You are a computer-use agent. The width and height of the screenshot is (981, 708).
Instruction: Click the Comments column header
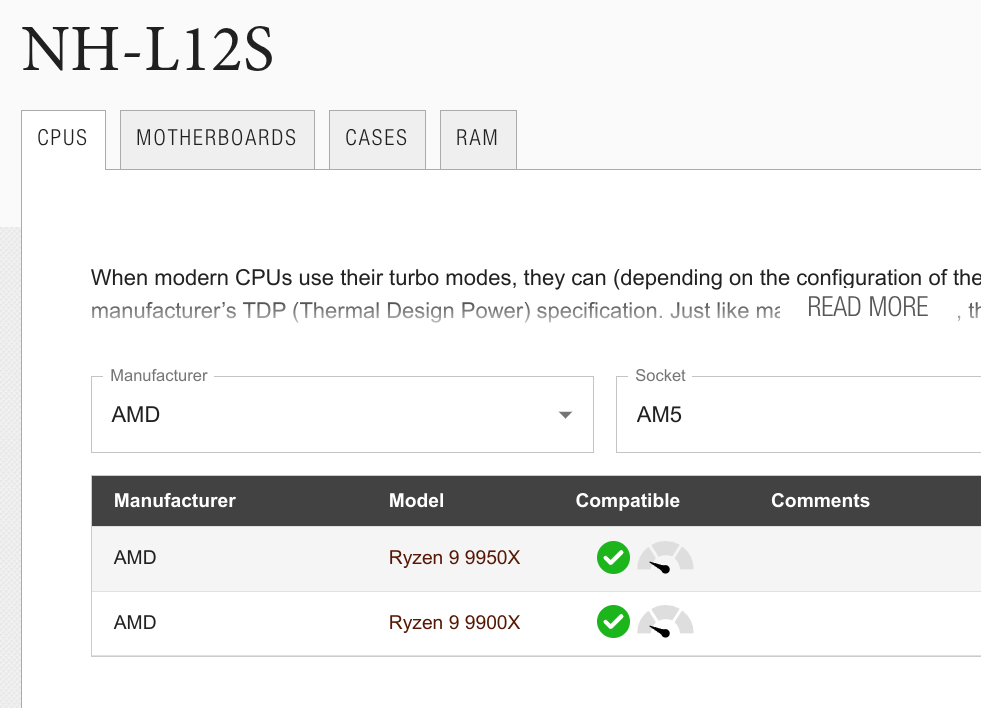pos(820,501)
